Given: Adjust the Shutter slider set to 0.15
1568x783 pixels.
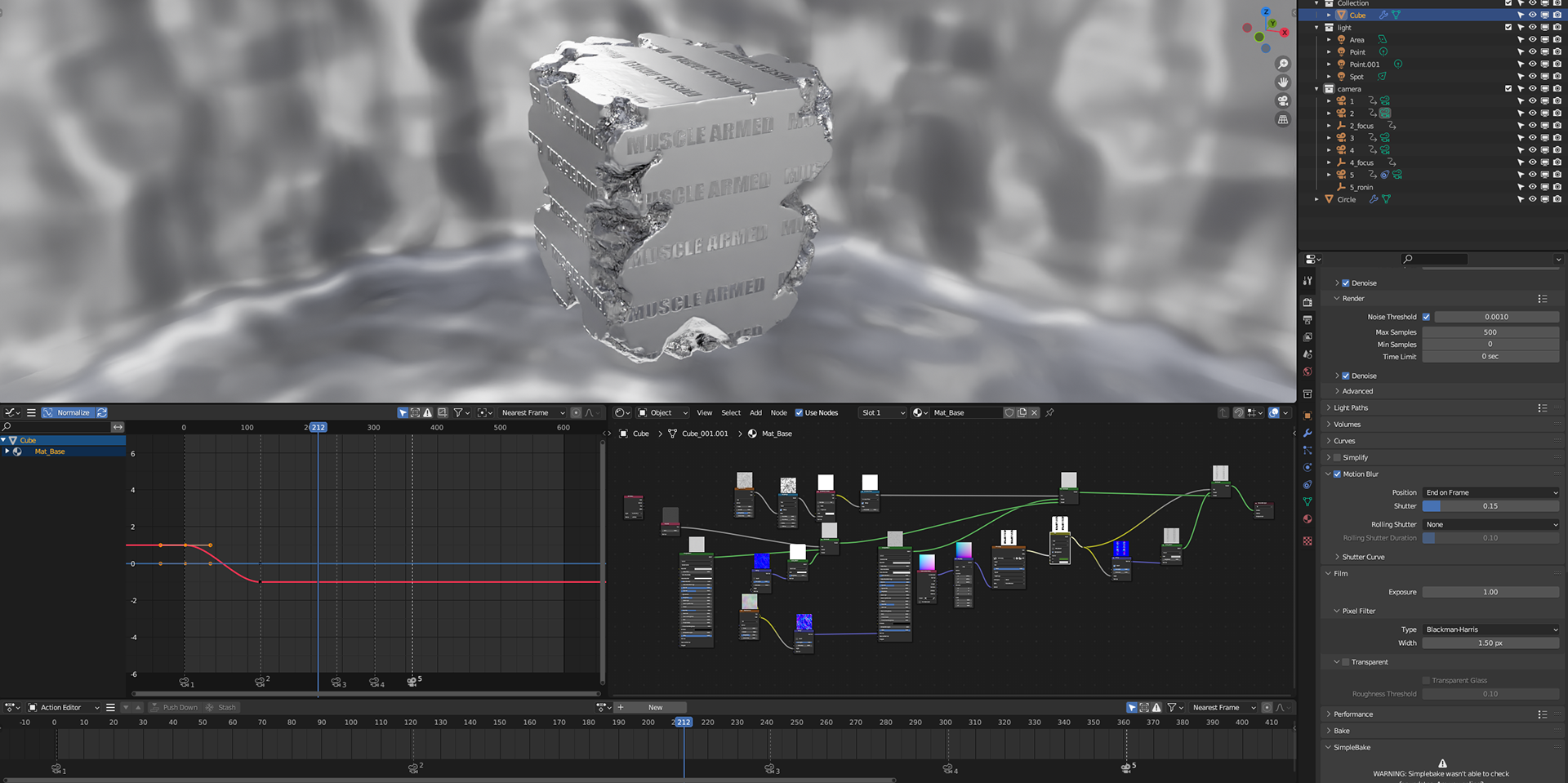Looking at the screenshot, I should pos(1490,506).
